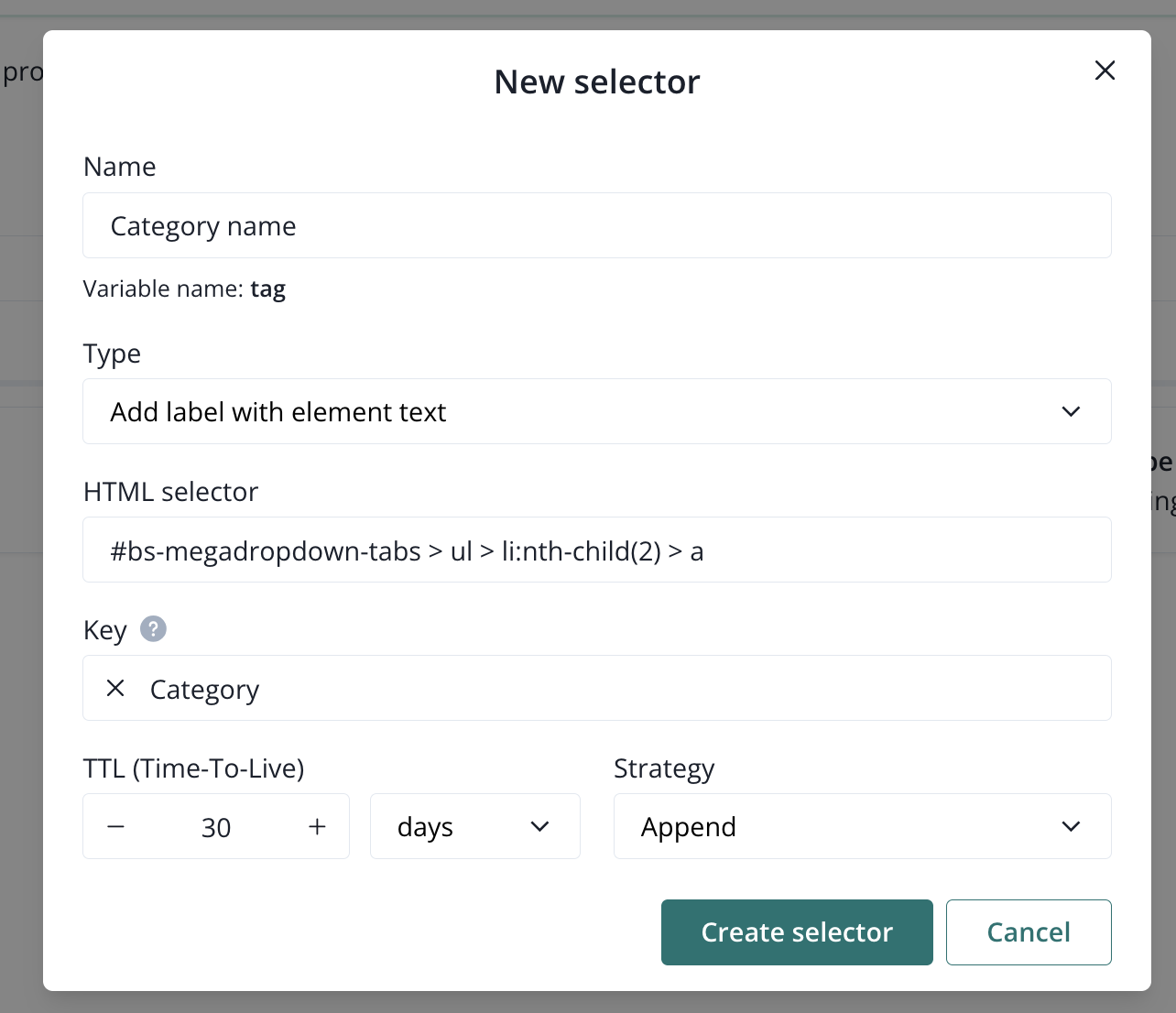Click the help icon beside Key

(x=153, y=629)
